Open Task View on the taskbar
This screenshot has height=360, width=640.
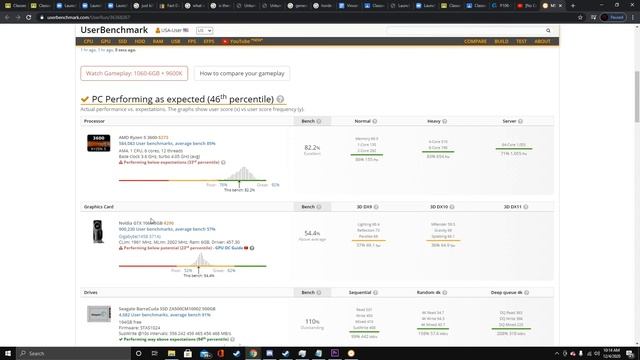point(155,353)
